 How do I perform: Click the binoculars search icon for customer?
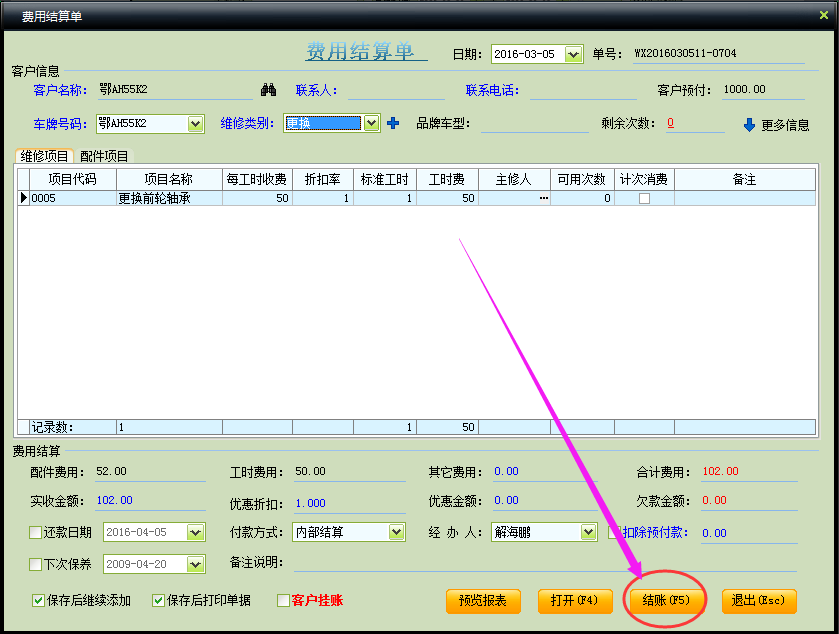click(x=269, y=90)
